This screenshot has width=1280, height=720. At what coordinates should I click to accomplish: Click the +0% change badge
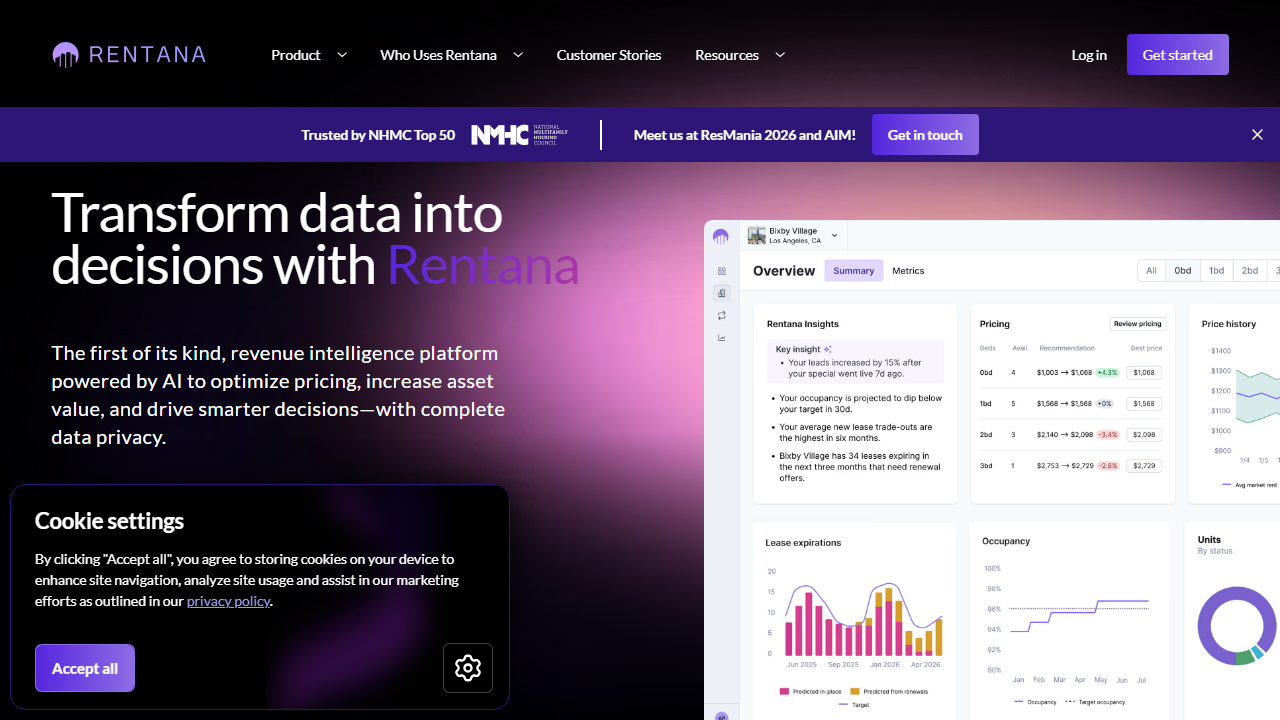pyautogui.click(x=1104, y=404)
